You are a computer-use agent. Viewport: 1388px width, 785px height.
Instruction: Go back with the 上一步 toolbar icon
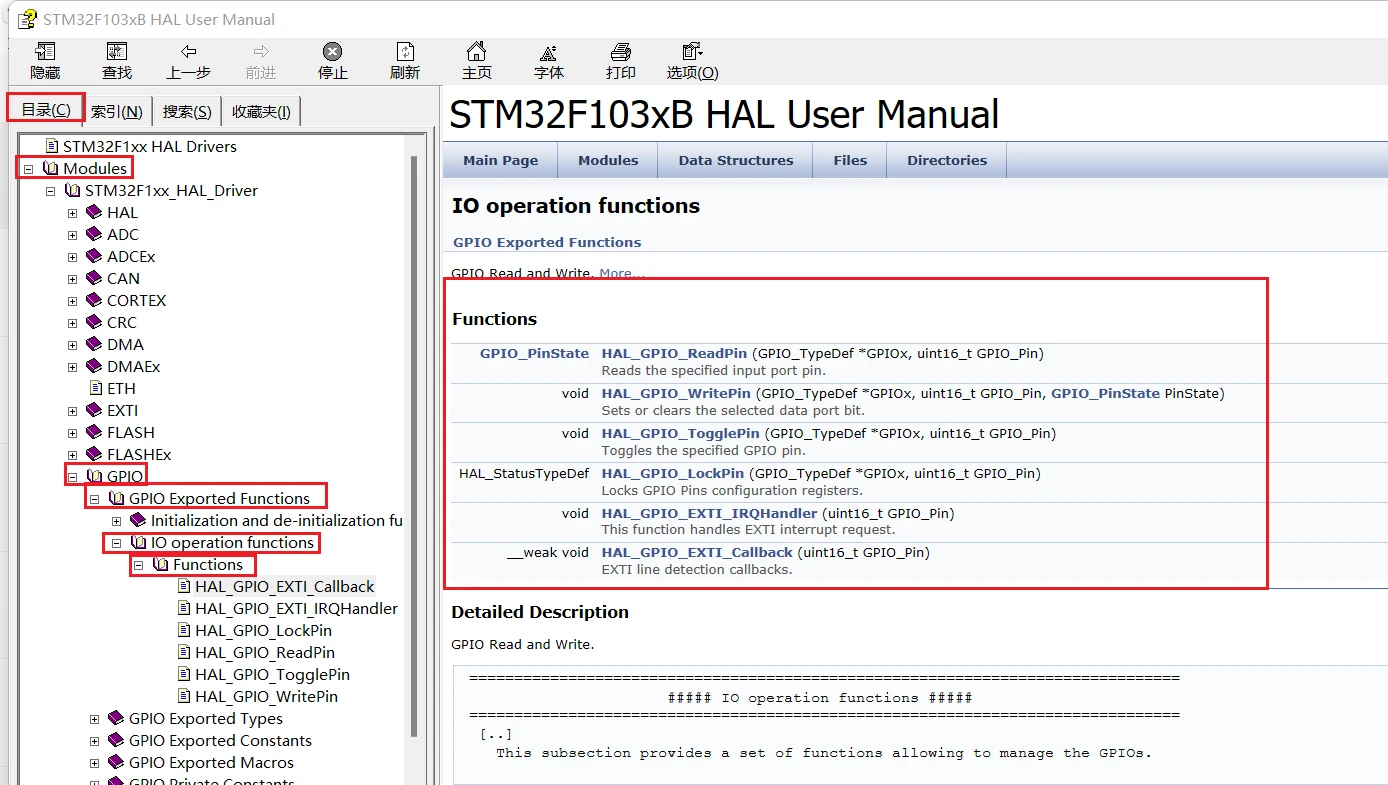tap(188, 52)
